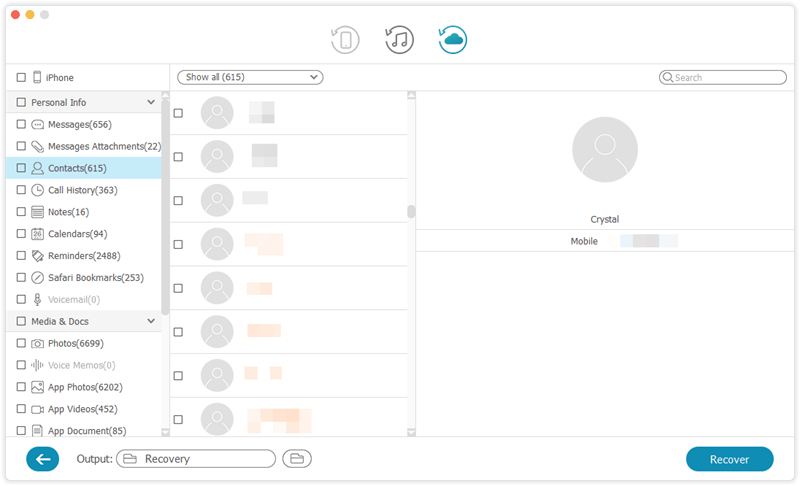Click the Voice Memos waveform icon
This screenshot has width=800, height=486.
pos(37,365)
